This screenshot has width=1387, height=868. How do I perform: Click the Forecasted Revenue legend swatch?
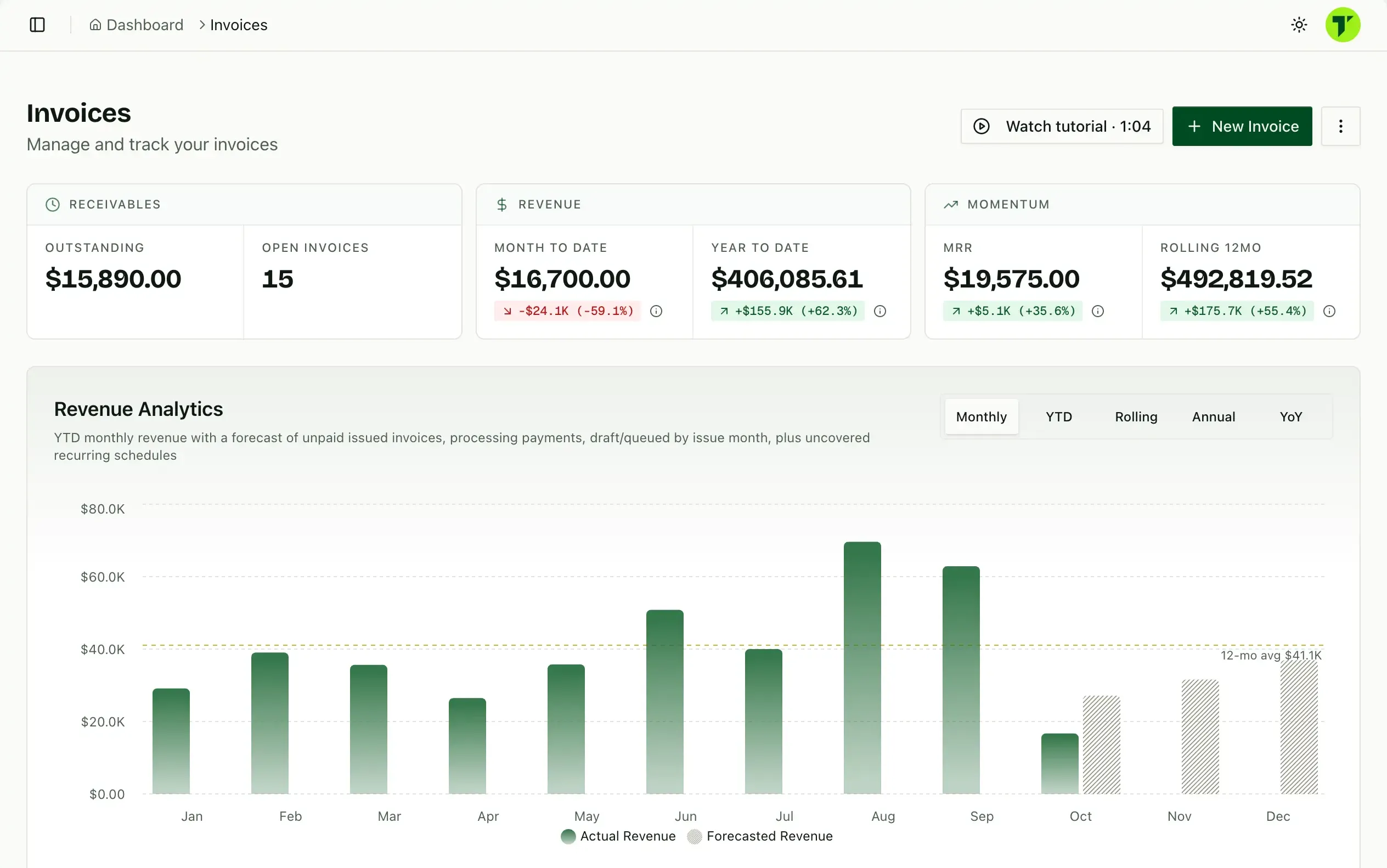click(695, 836)
